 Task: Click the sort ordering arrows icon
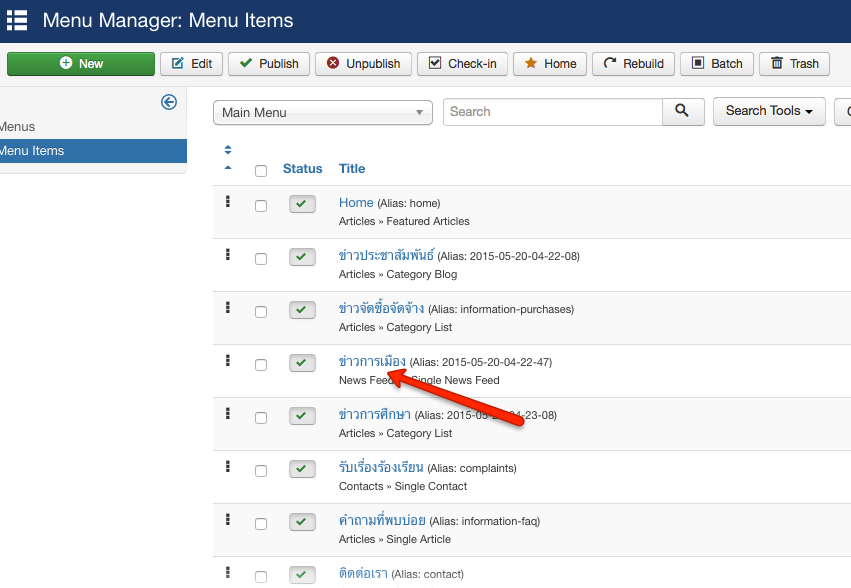click(228, 158)
